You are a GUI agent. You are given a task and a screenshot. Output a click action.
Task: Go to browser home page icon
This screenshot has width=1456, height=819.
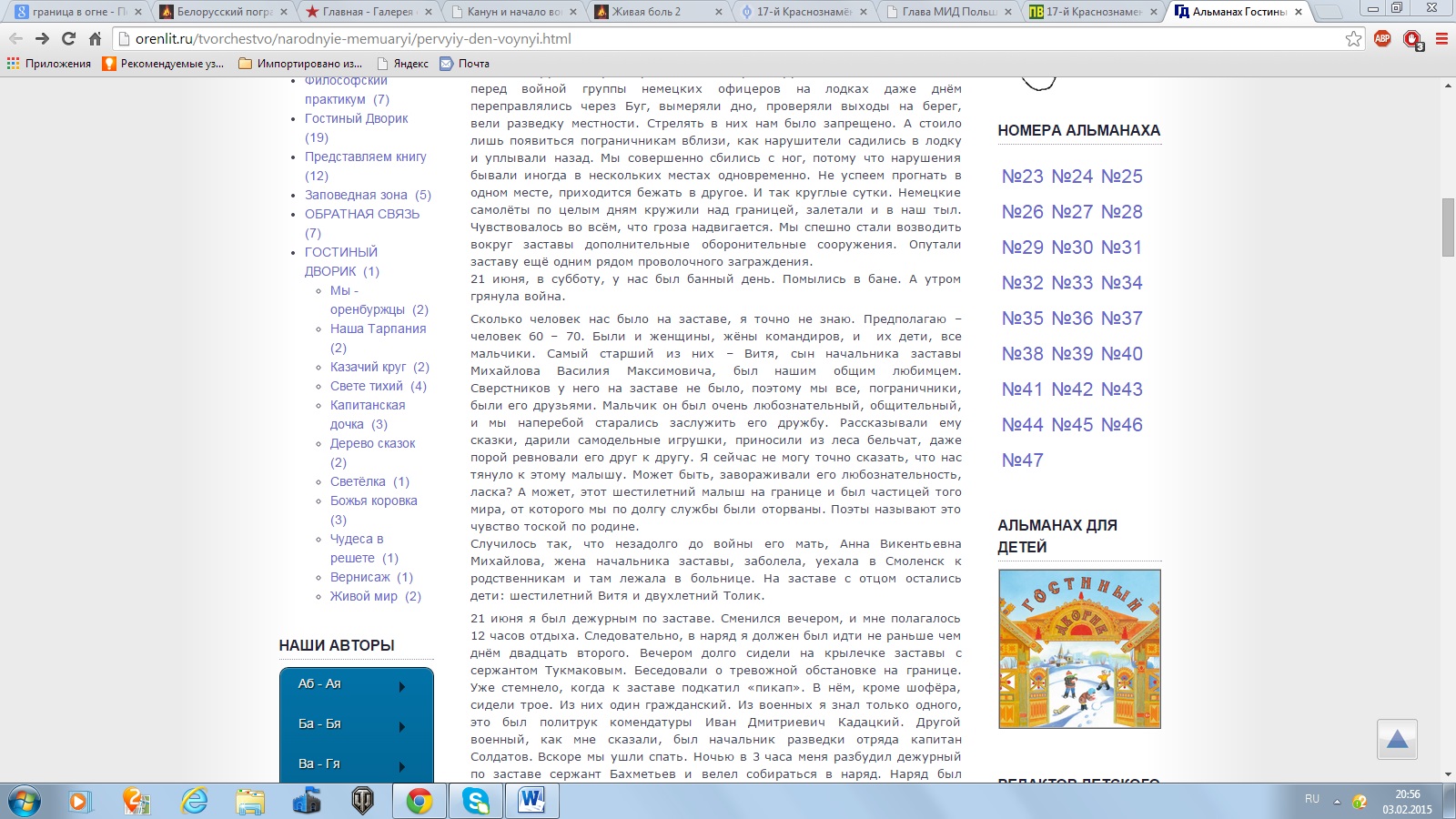point(95,39)
